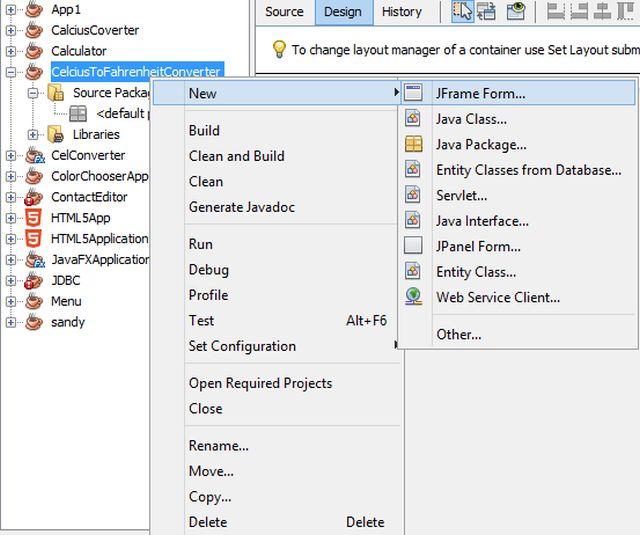Click the JDBC project icon
640x535 pixels.
33,280
